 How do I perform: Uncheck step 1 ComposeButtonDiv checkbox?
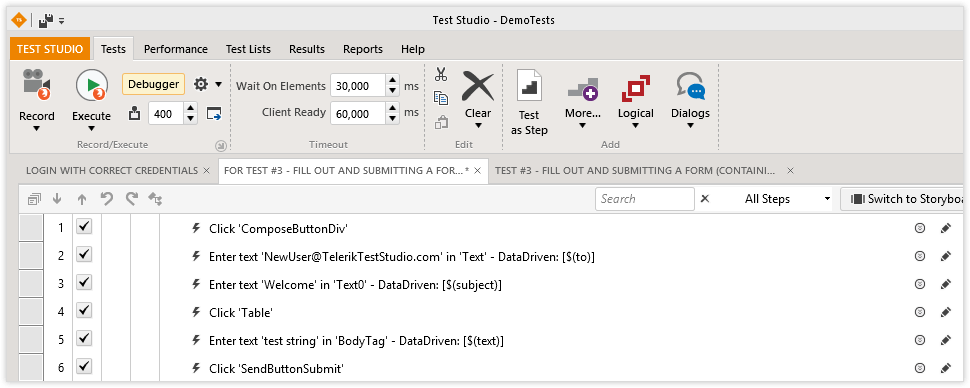coord(84,227)
